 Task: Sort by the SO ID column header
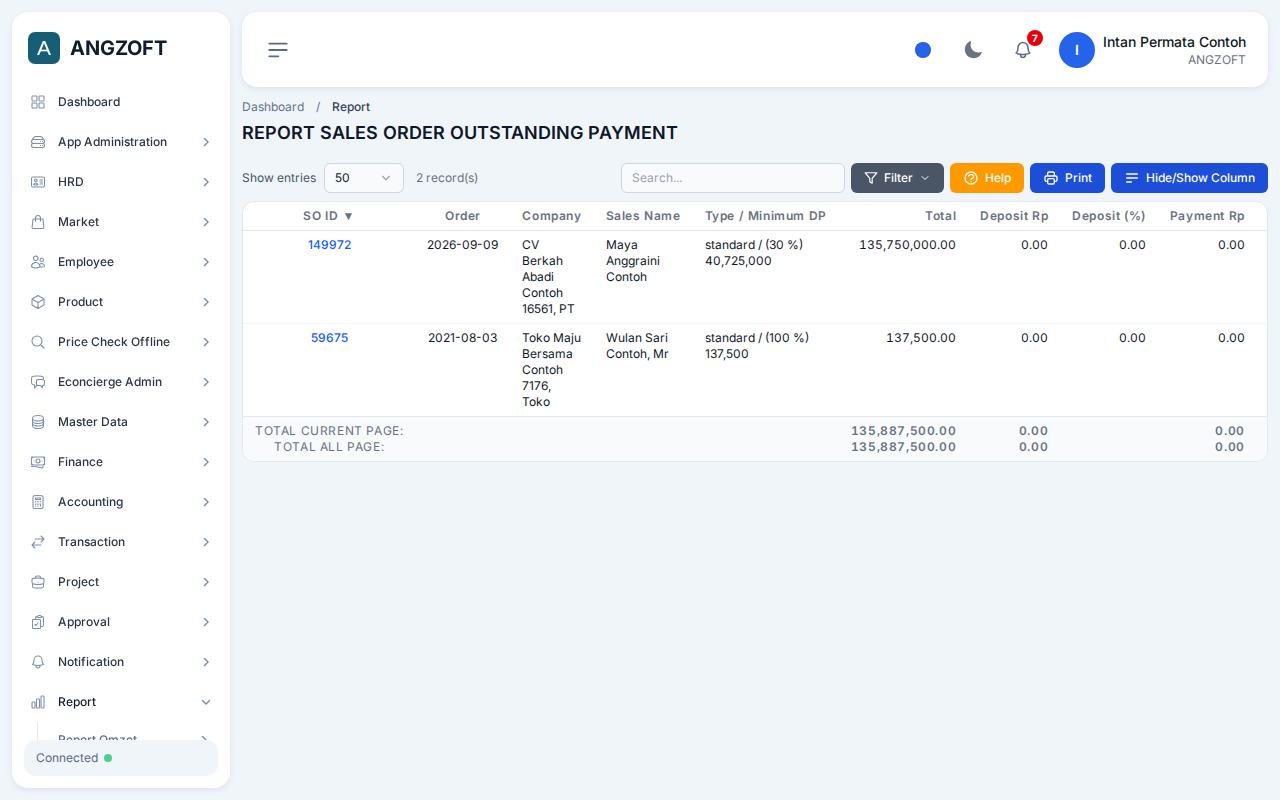pyautogui.click(x=329, y=216)
